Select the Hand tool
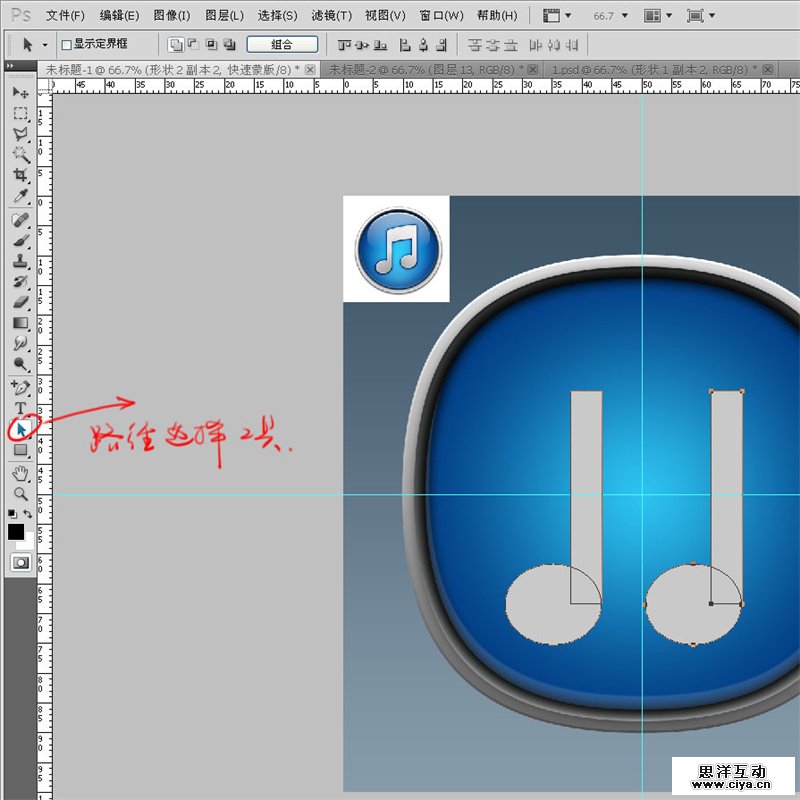 (20, 473)
